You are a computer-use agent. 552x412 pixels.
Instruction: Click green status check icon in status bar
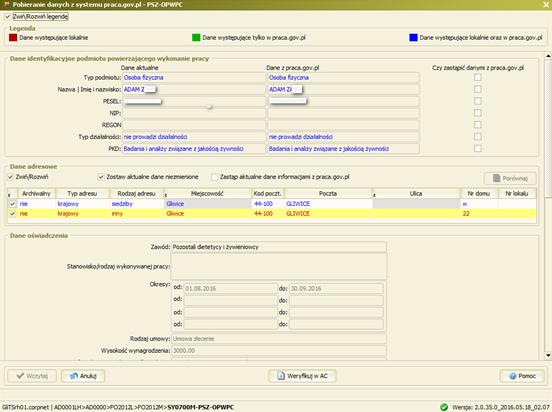coord(444,407)
